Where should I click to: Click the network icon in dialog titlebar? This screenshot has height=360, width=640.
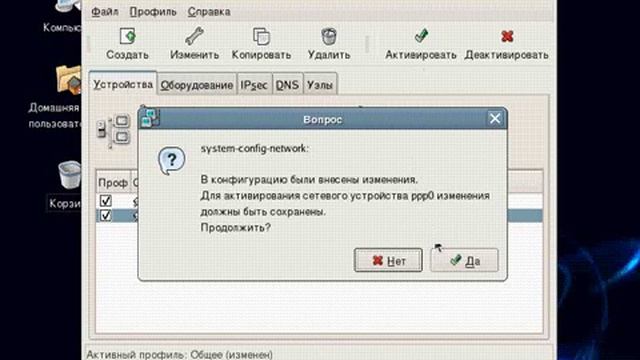tap(150, 118)
